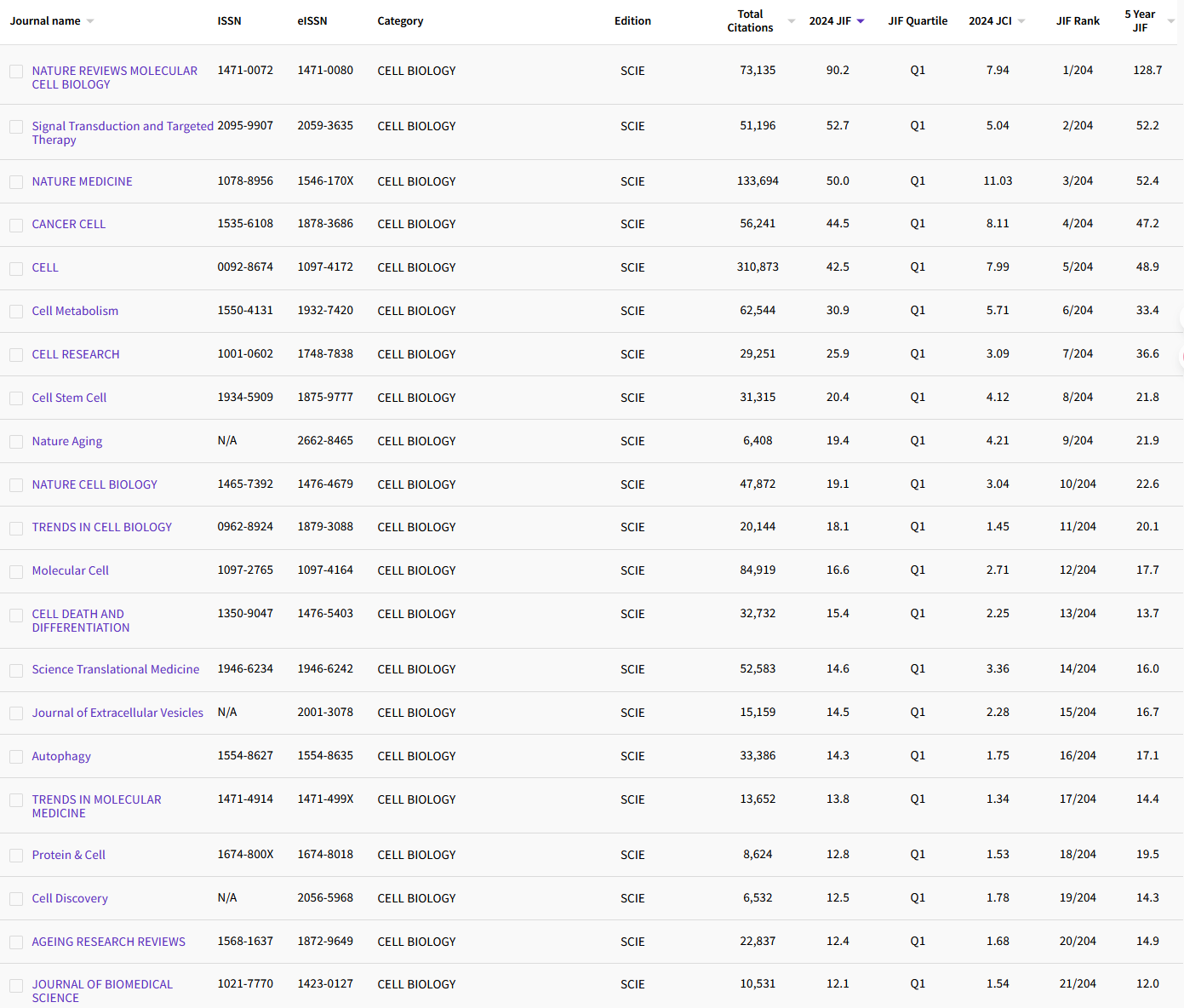Select eISSN 2662-8465 cell
This screenshot has height=1008, width=1184.
click(325, 440)
